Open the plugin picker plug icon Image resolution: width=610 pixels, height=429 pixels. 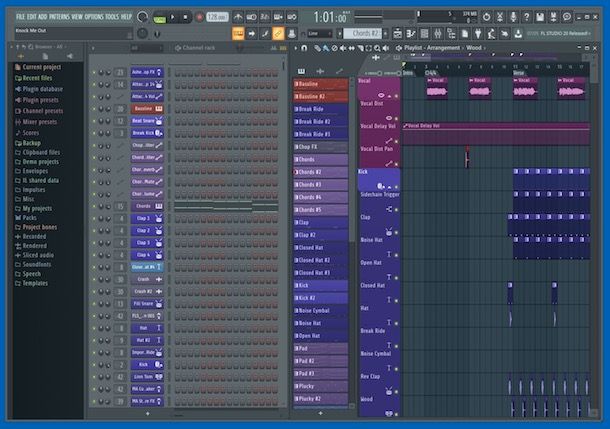(478, 34)
